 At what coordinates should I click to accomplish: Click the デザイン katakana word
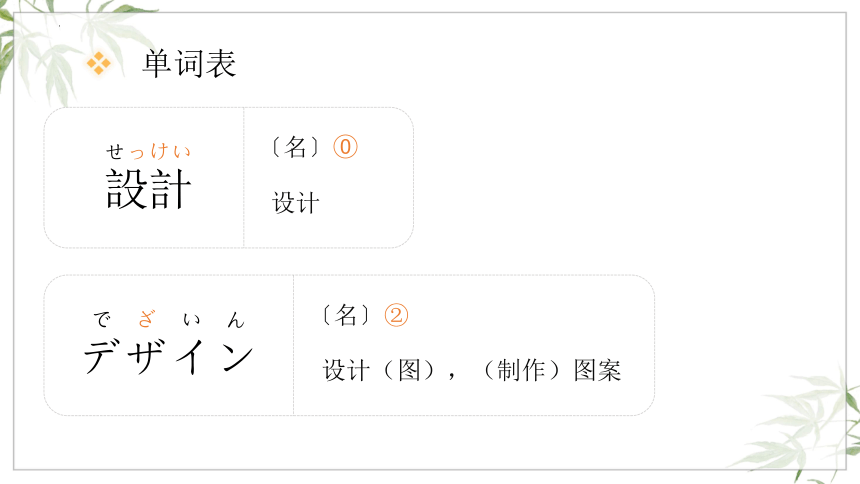tap(168, 357)
